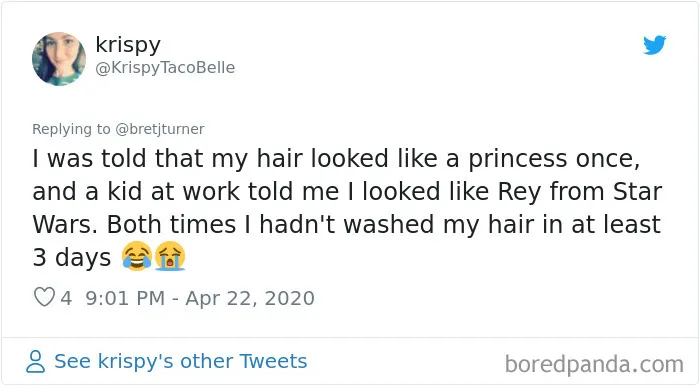Click the boredpanda.com watermark
The width and height of the screenshot is (700, 386).
coord(594,364)
